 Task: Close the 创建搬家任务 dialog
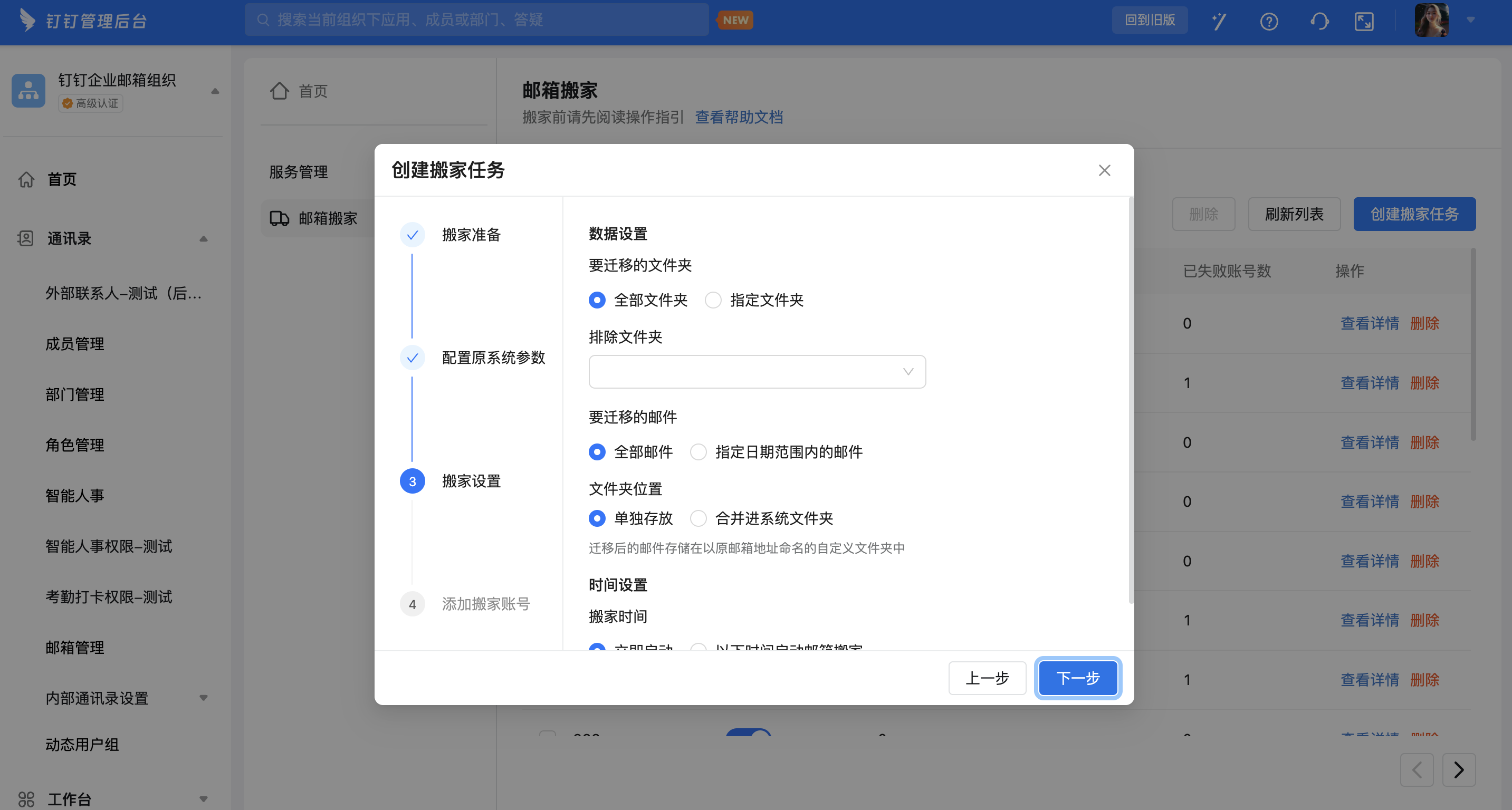(1105, 170)
